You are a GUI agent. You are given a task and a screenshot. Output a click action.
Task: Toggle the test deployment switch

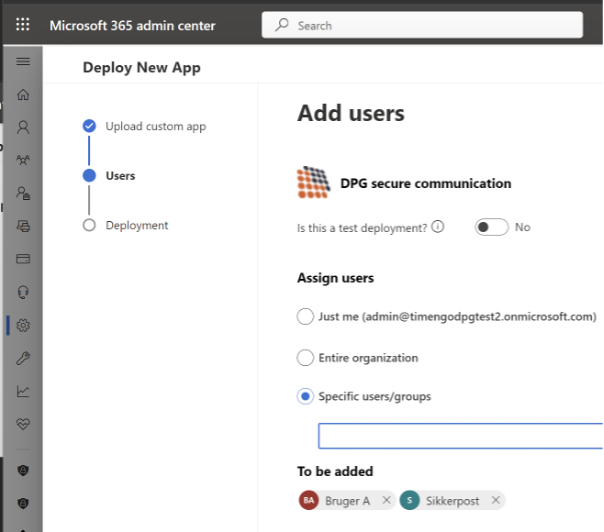491,227
